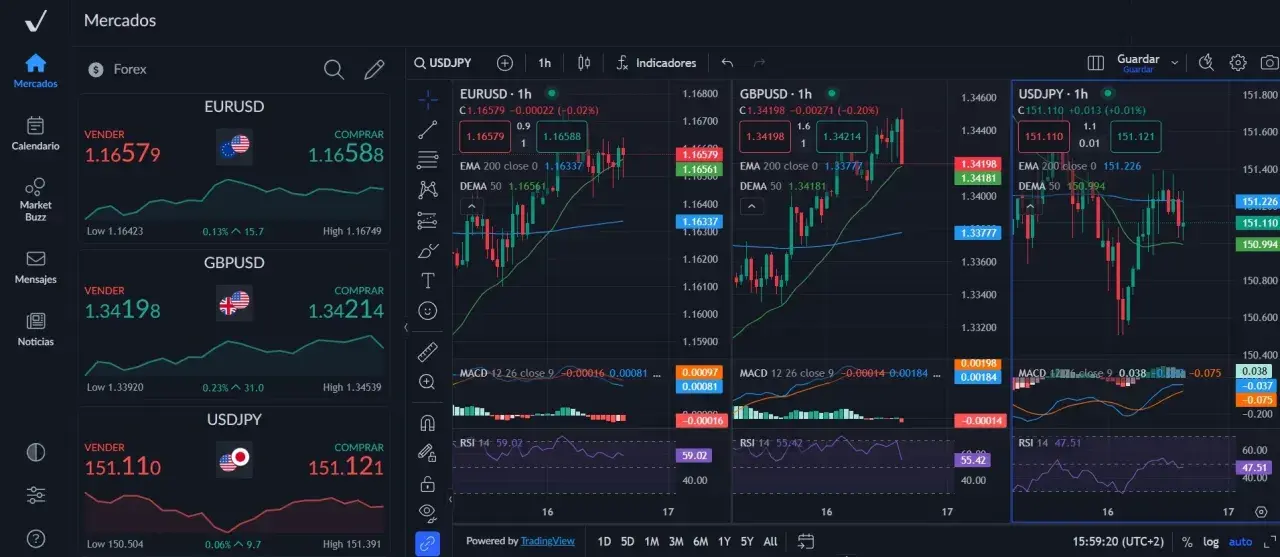Image resolution: width=1280 pixels, height=557 pixels.
Task: Click the redo arrow
Action: pos(759,63)
